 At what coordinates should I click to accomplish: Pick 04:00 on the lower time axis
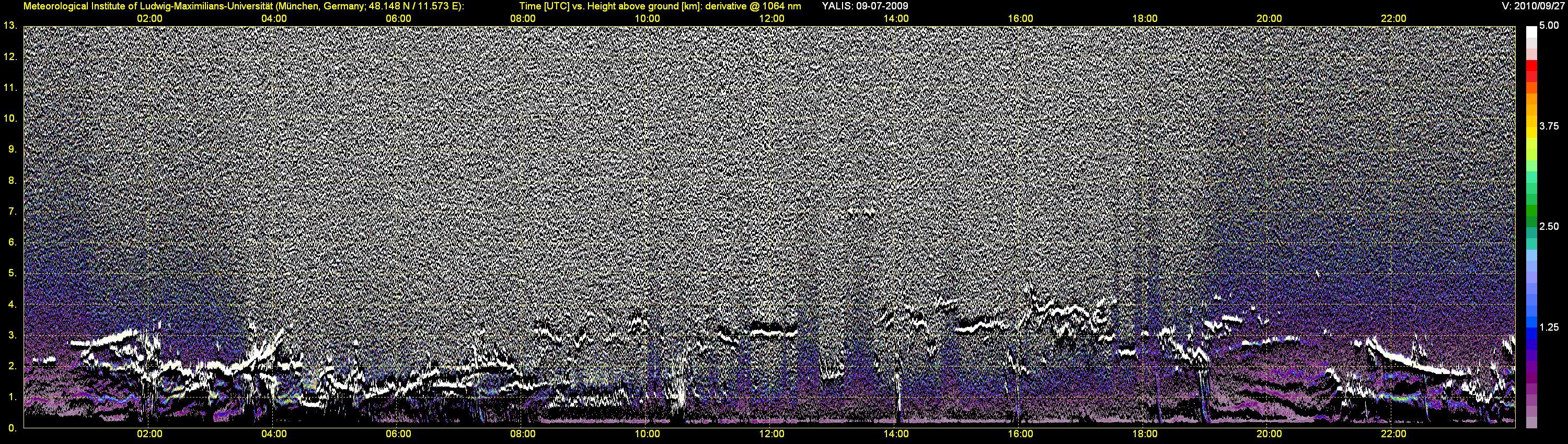pos(274,434)
